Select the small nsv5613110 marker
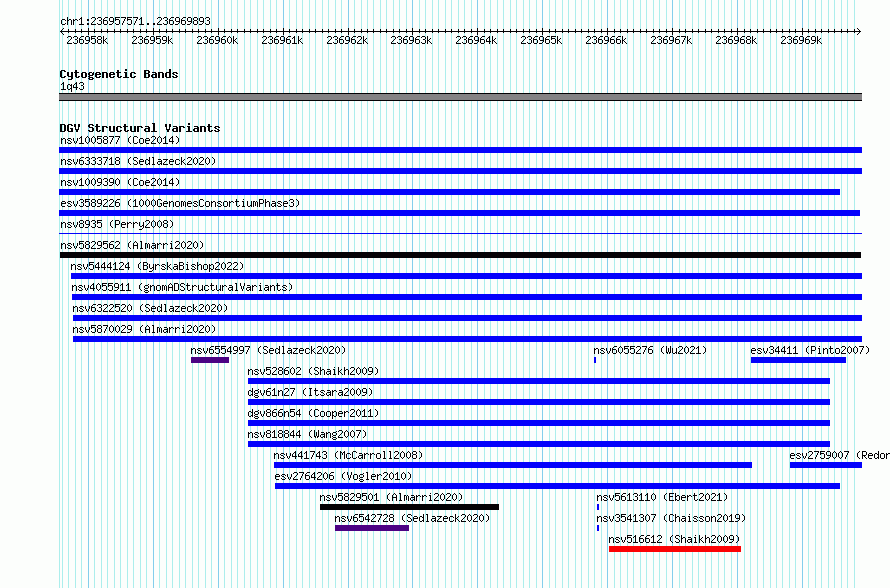The width and height of the screenshot is (890, 588). click(598, 507)
